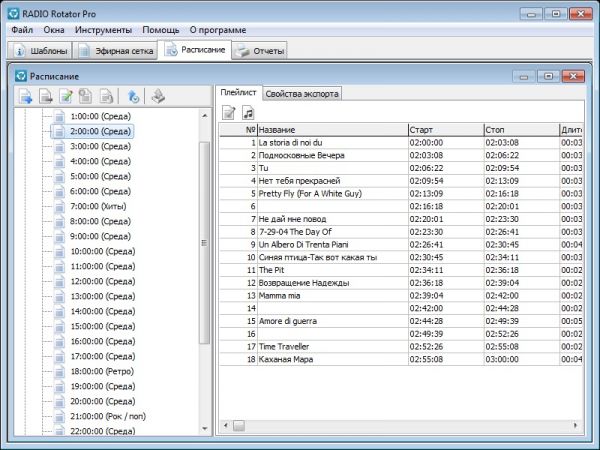Click the edit schedule icon with green pencil

(x=66, y=97)
